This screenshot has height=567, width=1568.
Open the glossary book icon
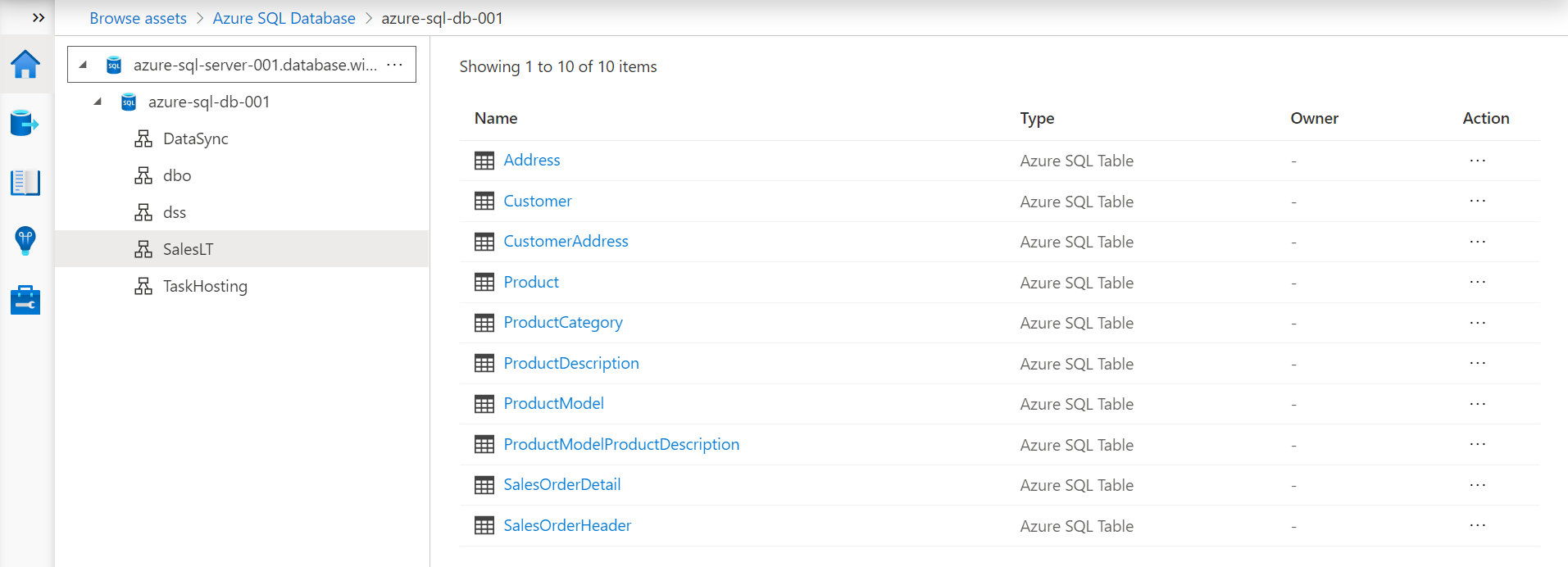(x=25, y=182)
